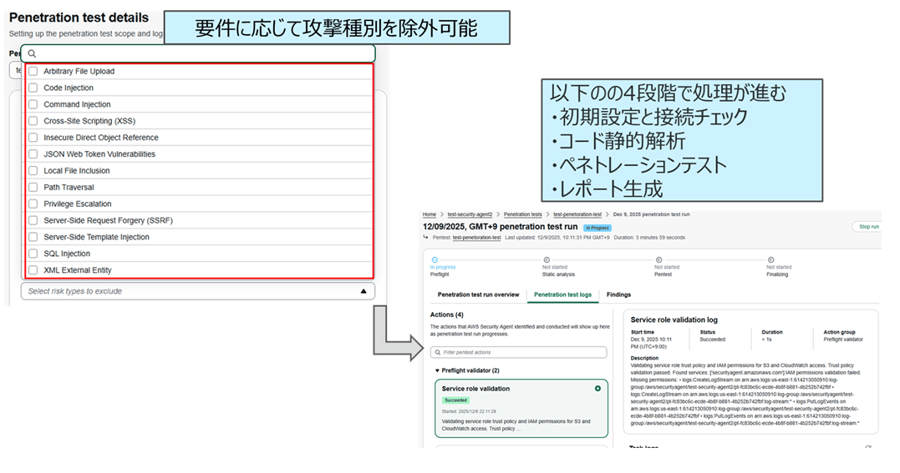Select the Server-Side Request Forgery (SSRF) checkbox

point(34,221)
